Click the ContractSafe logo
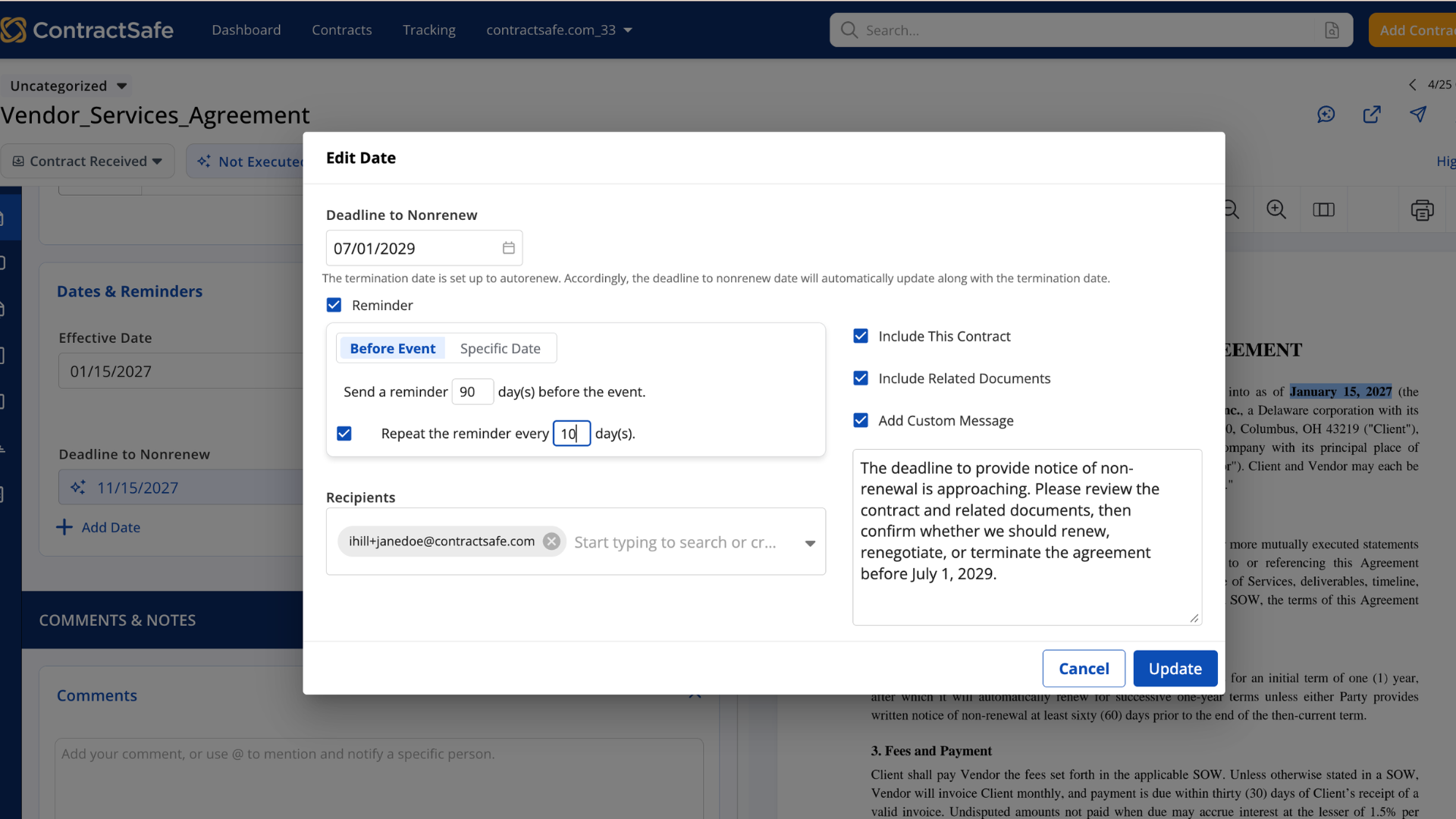The height and width of the screenshot is (819, 1456). coord(87,30)
